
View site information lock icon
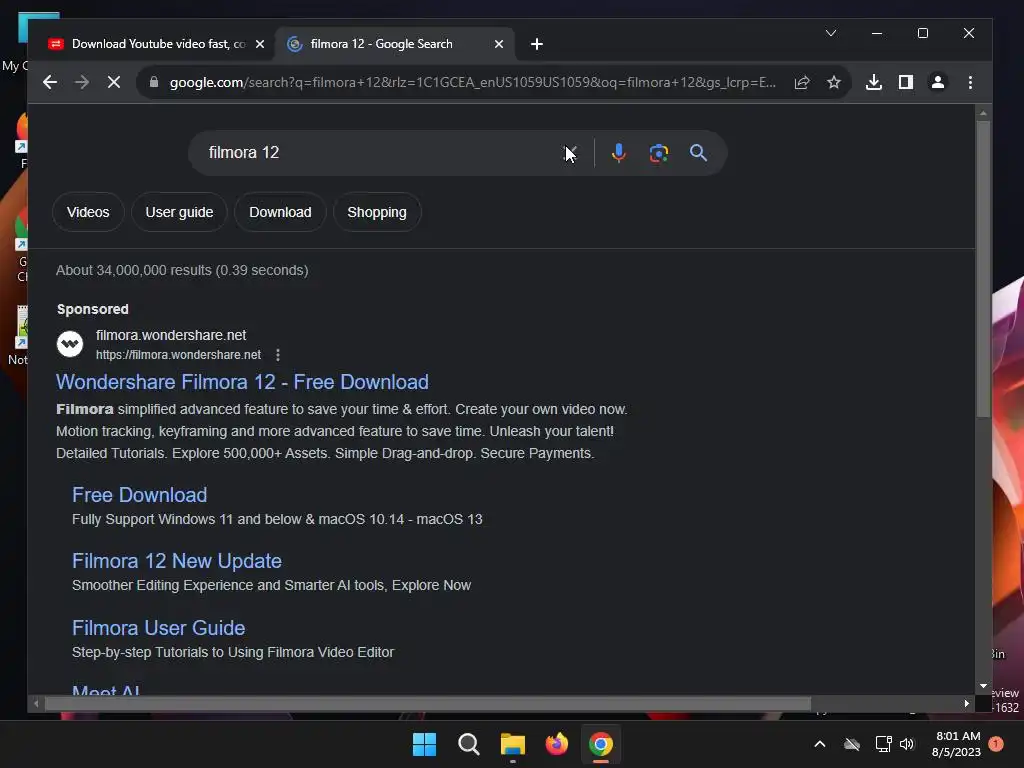pos(154,82)
